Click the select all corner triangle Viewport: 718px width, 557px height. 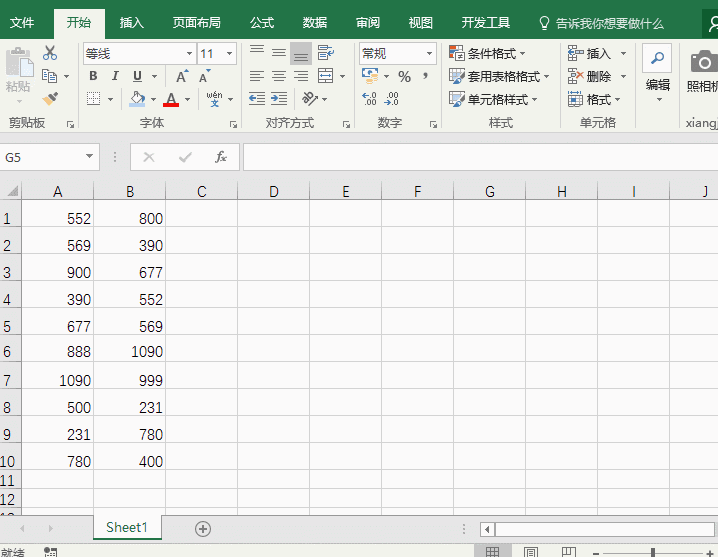(x=12, y=191)
